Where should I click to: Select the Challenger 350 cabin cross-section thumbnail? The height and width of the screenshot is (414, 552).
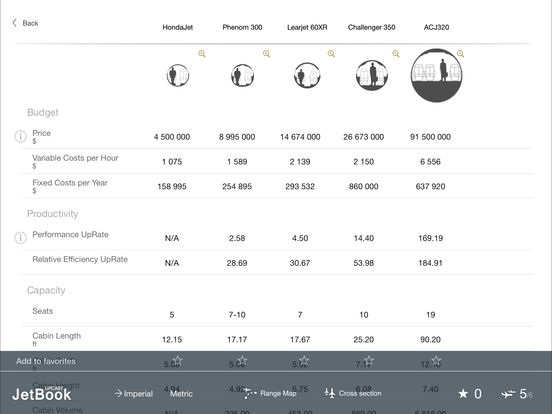click(x=372, y=75)
